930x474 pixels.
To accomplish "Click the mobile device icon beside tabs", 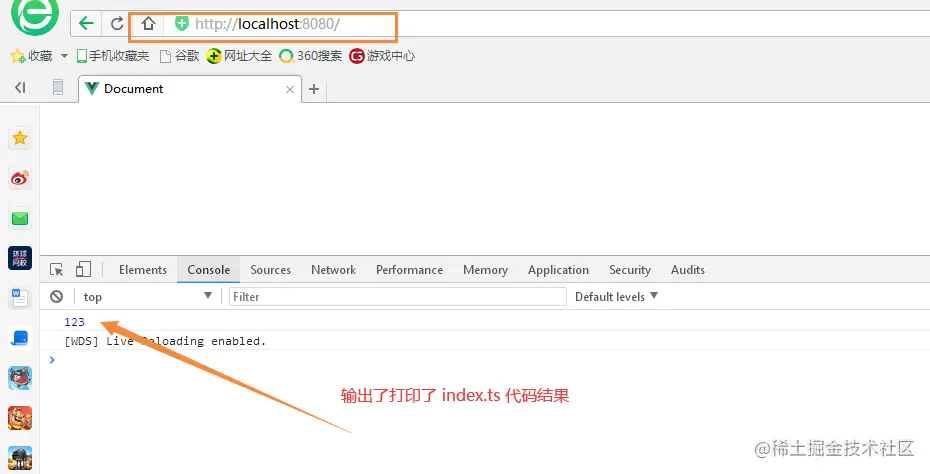I will coord(58,87).
